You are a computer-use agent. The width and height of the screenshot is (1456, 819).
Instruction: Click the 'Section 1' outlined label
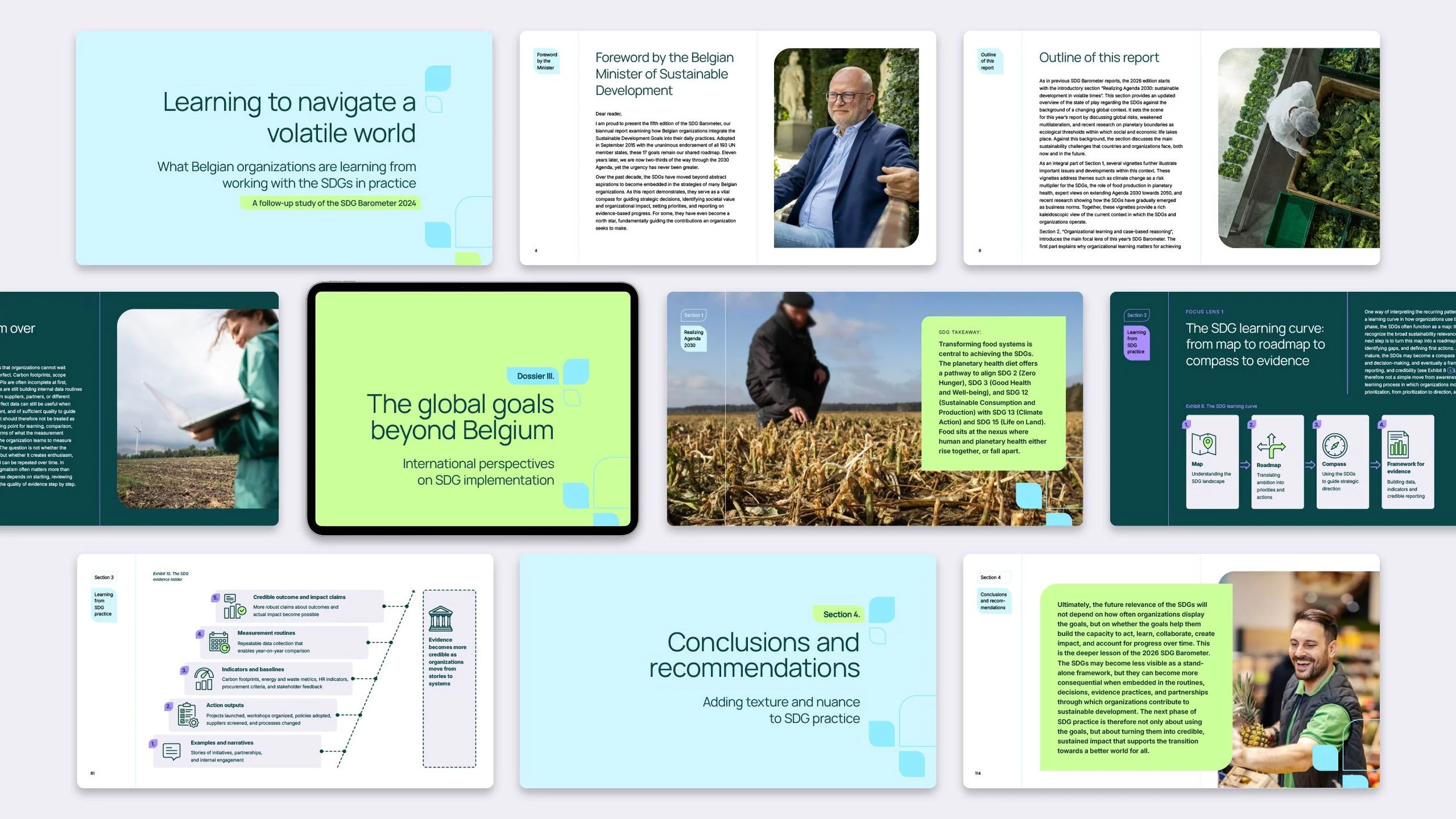coord(694,315)
